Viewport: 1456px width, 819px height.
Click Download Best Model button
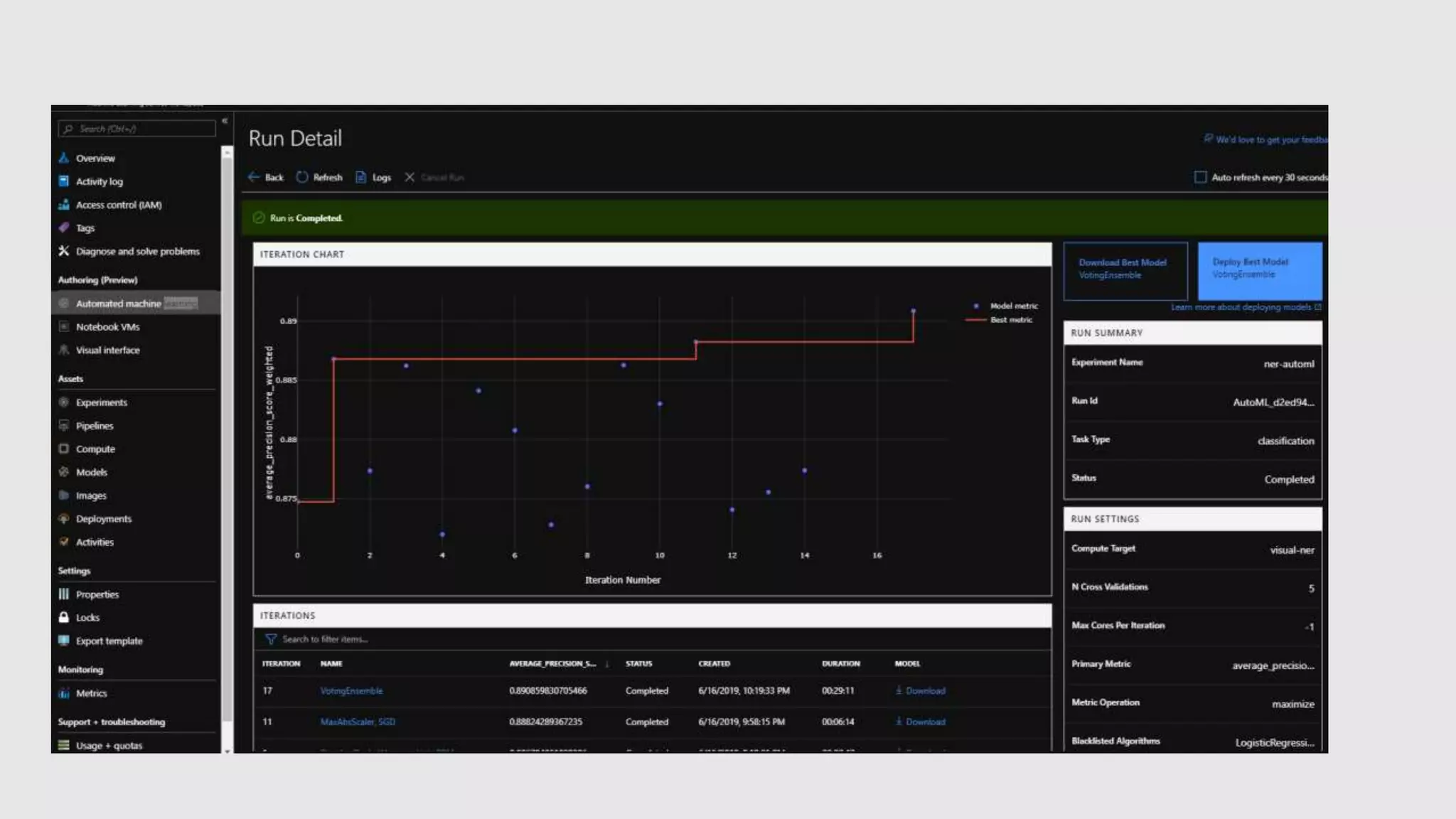(x=1125, y=269)
